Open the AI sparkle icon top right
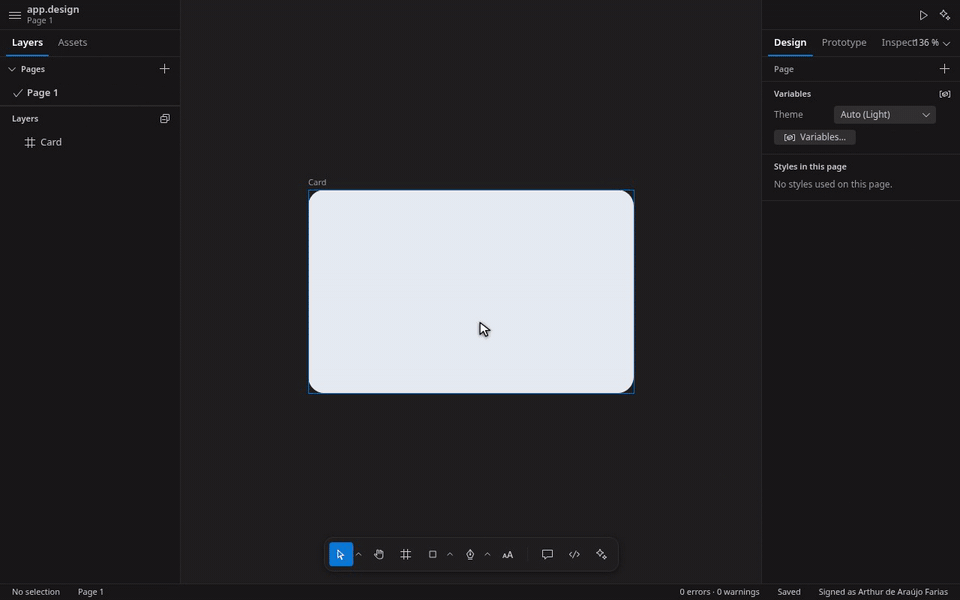Image resolution: width=960 pixels, height=600 pixels. point(945,15)
